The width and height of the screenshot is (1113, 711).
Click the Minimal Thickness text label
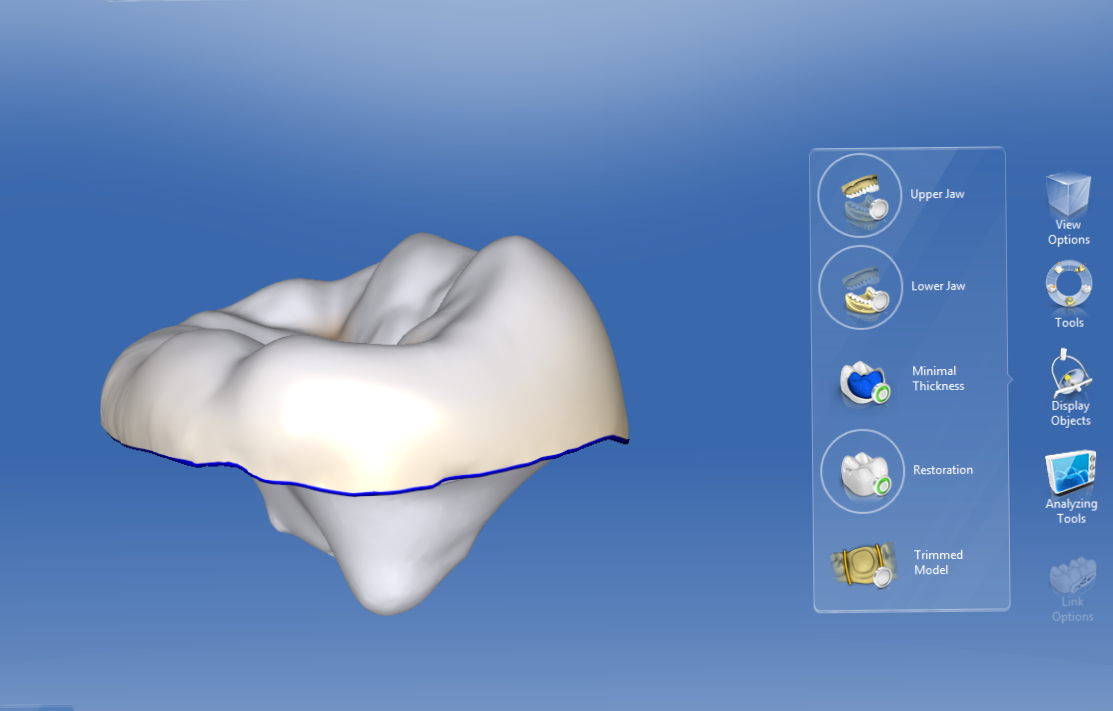(937, 378)
